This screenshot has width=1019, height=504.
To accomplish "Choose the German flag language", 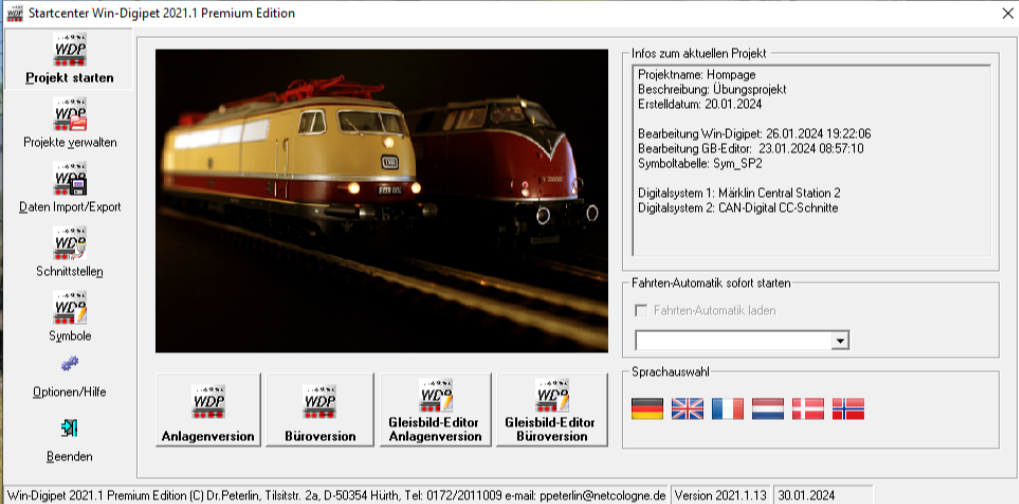I will tap(647, 408).
